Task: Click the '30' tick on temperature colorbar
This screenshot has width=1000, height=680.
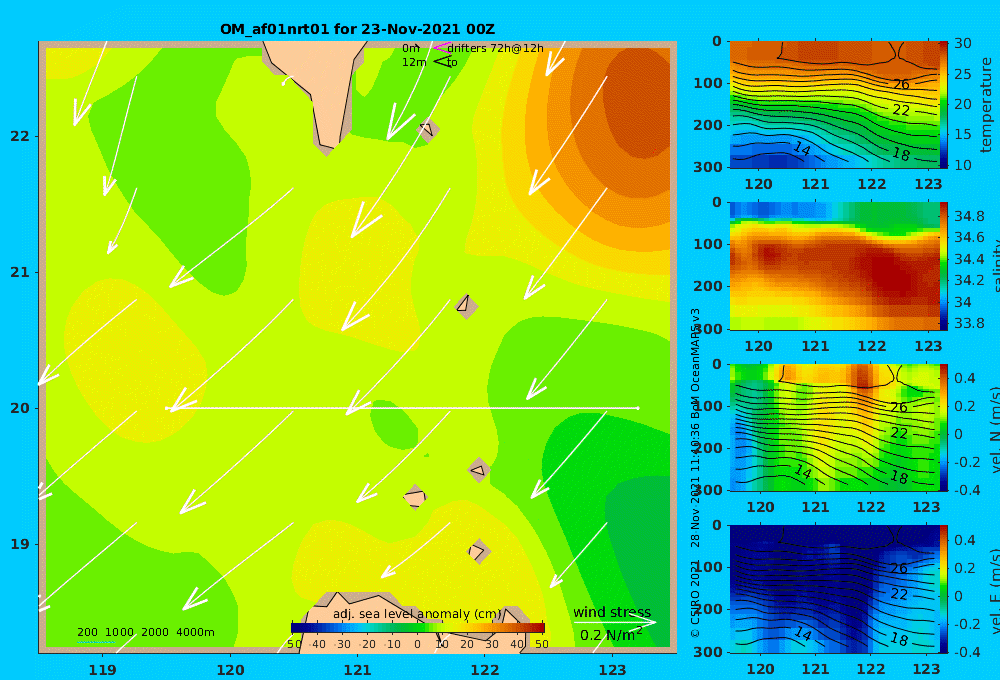Action: (962, 43)
